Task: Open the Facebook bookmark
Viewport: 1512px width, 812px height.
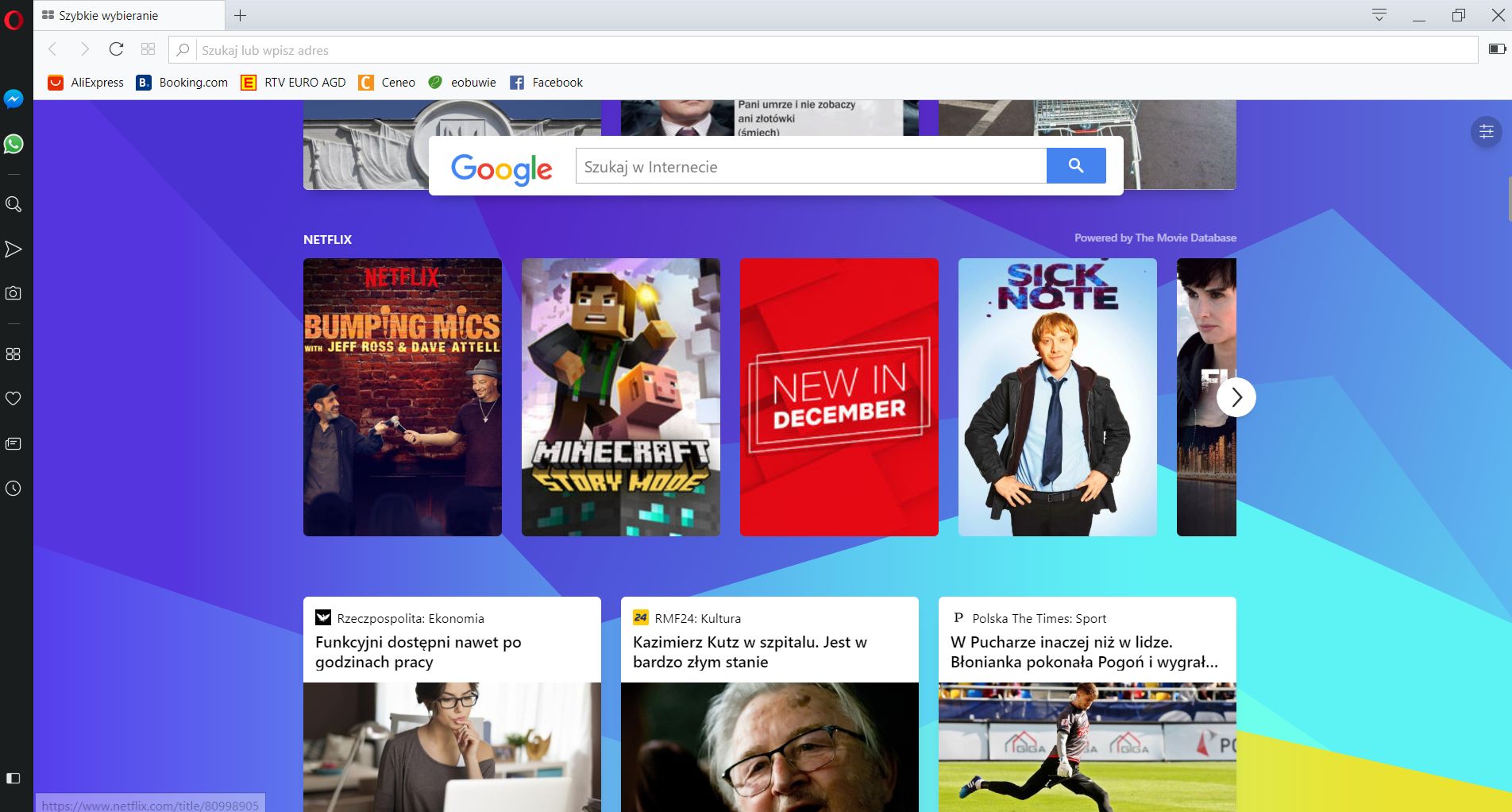Action: [546, 82]
